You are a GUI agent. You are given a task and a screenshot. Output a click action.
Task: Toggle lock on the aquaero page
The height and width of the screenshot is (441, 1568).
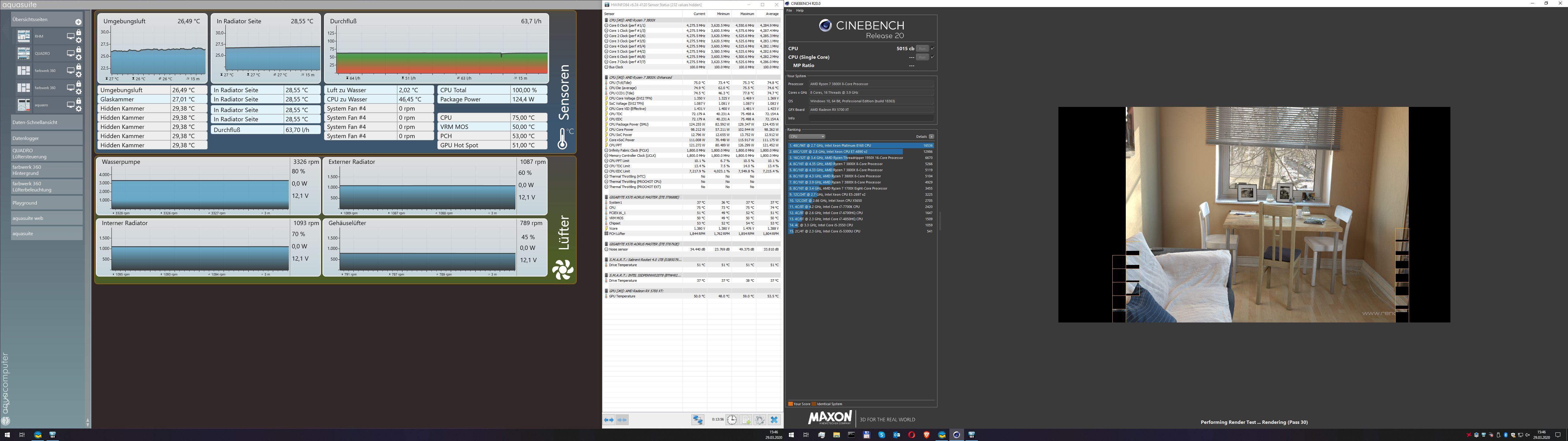pyautogui.click(x=78, y=101)
